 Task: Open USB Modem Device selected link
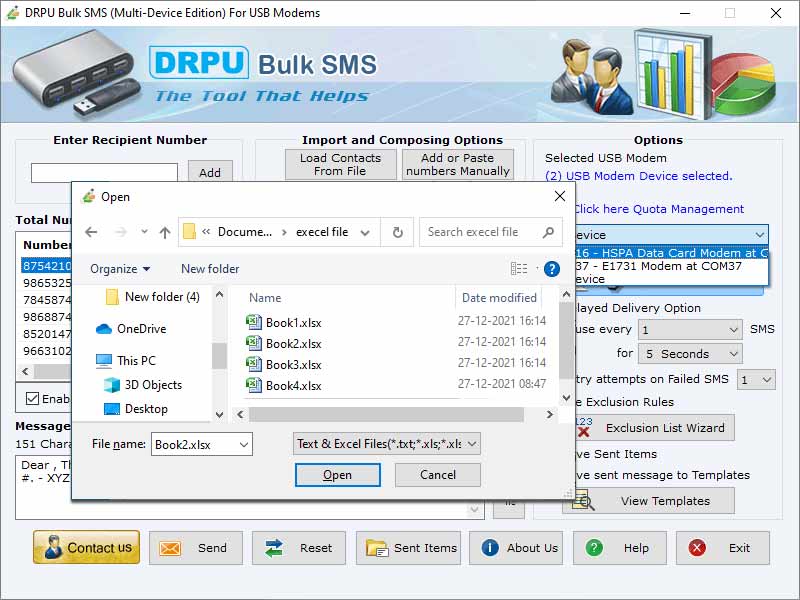click(638, 176)
